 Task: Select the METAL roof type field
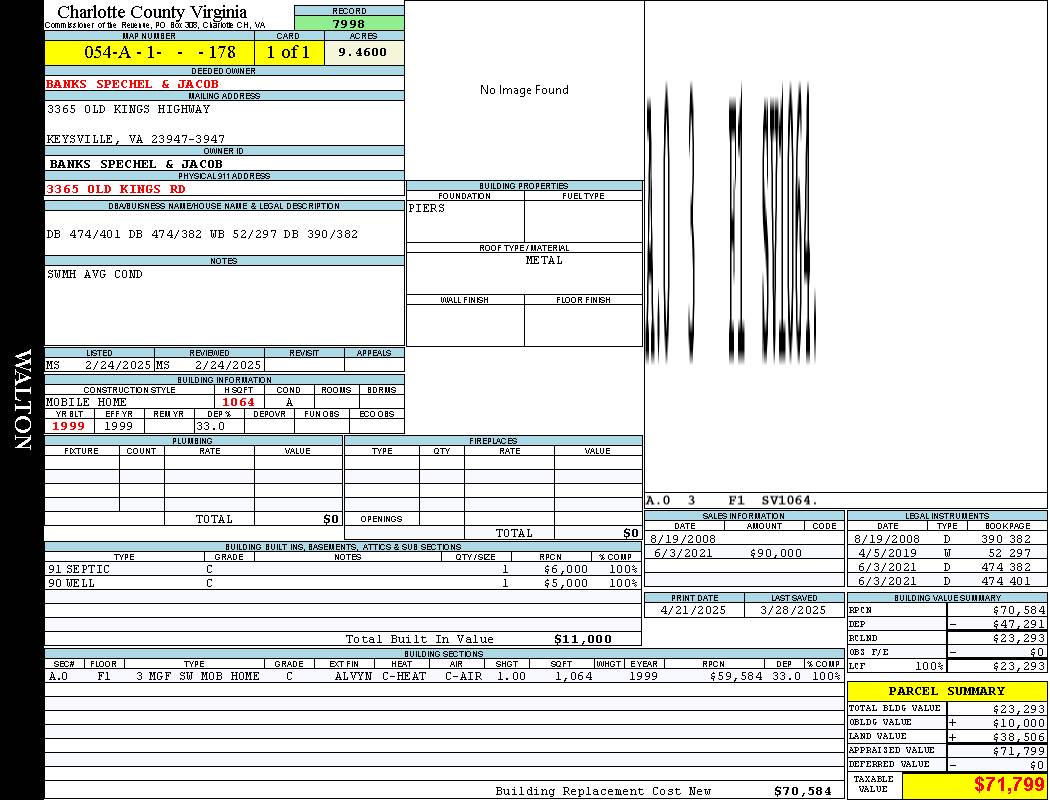coord(544,260)
